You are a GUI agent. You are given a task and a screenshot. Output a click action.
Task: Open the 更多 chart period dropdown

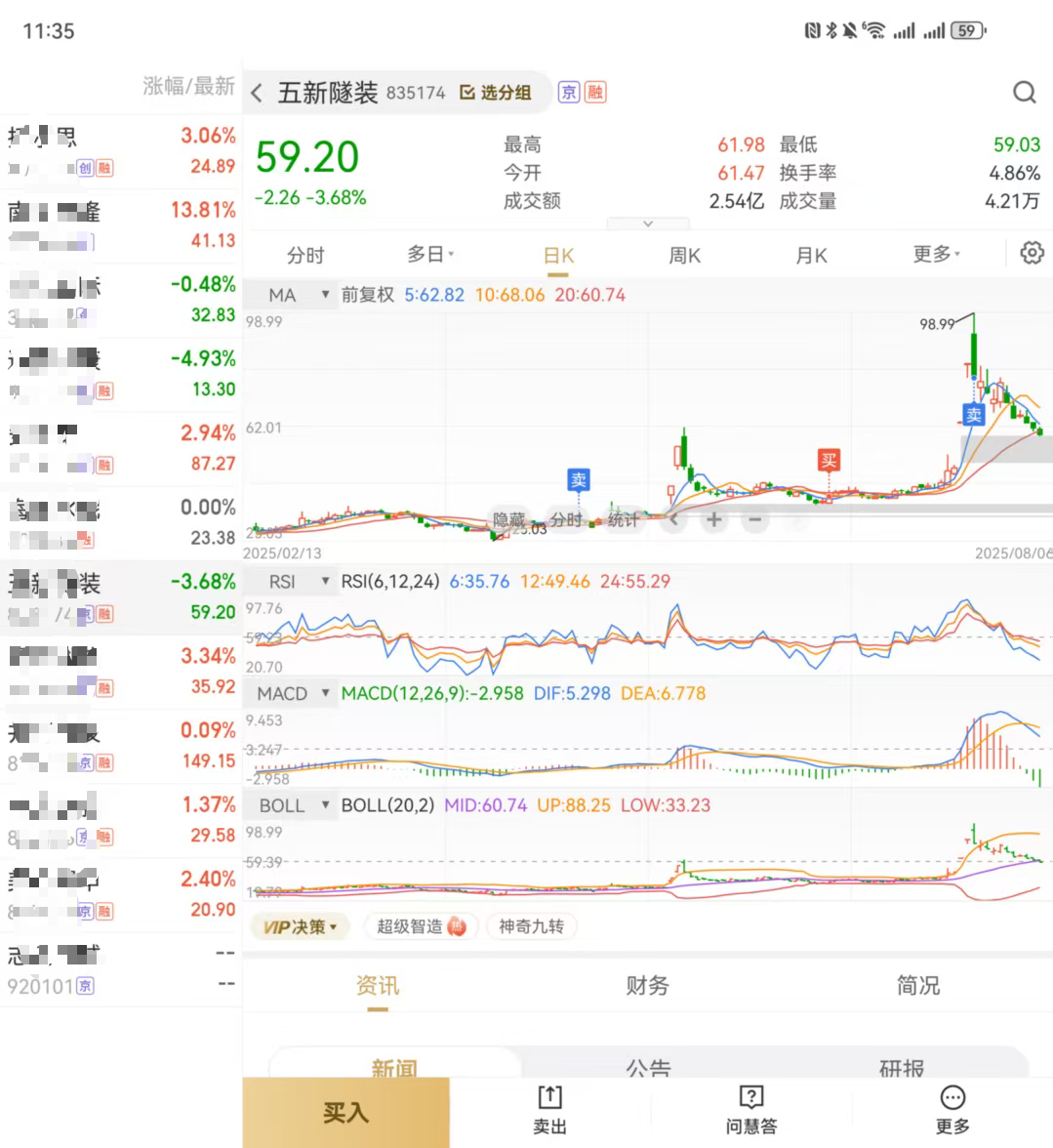(936, 254)
